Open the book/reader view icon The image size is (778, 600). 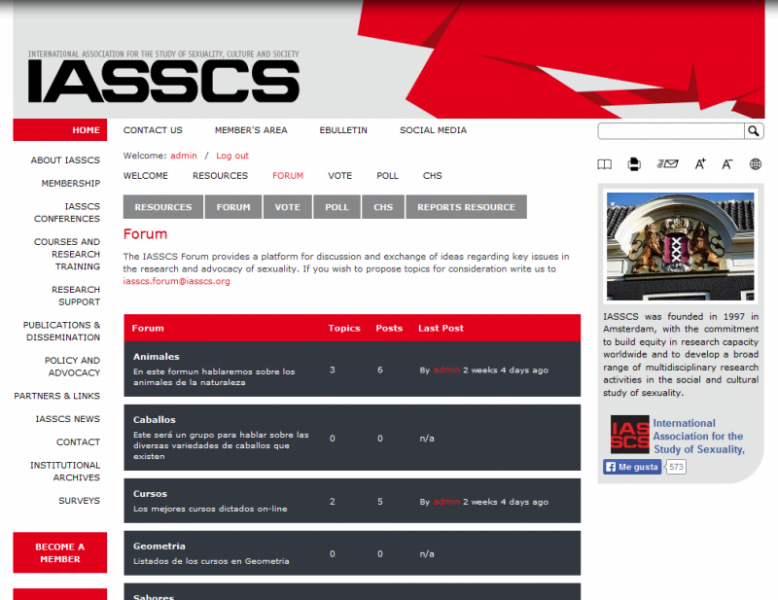[x=604, y=164]
